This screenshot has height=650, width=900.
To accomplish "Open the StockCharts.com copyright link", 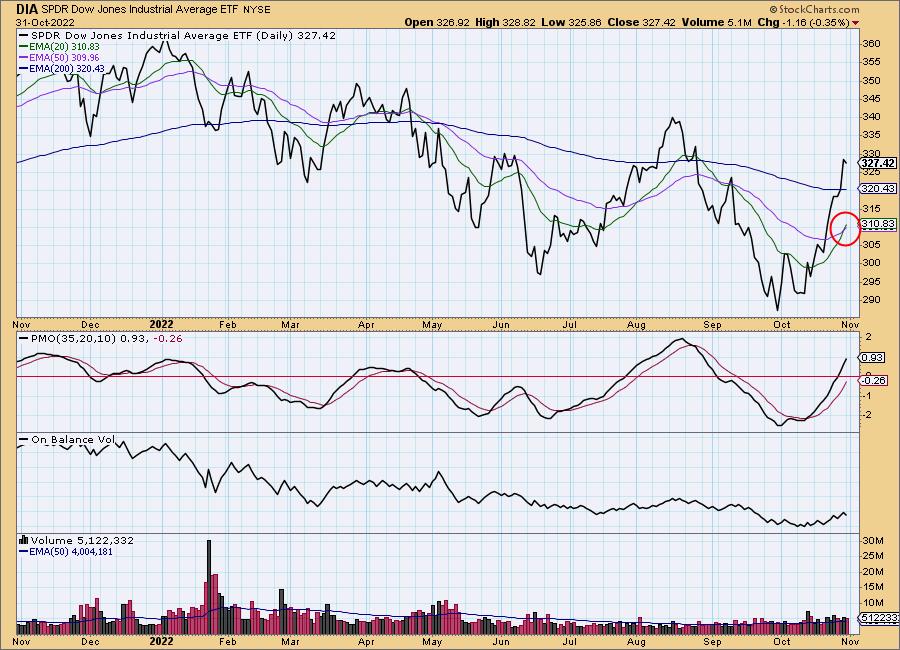I will click(814, 9).
